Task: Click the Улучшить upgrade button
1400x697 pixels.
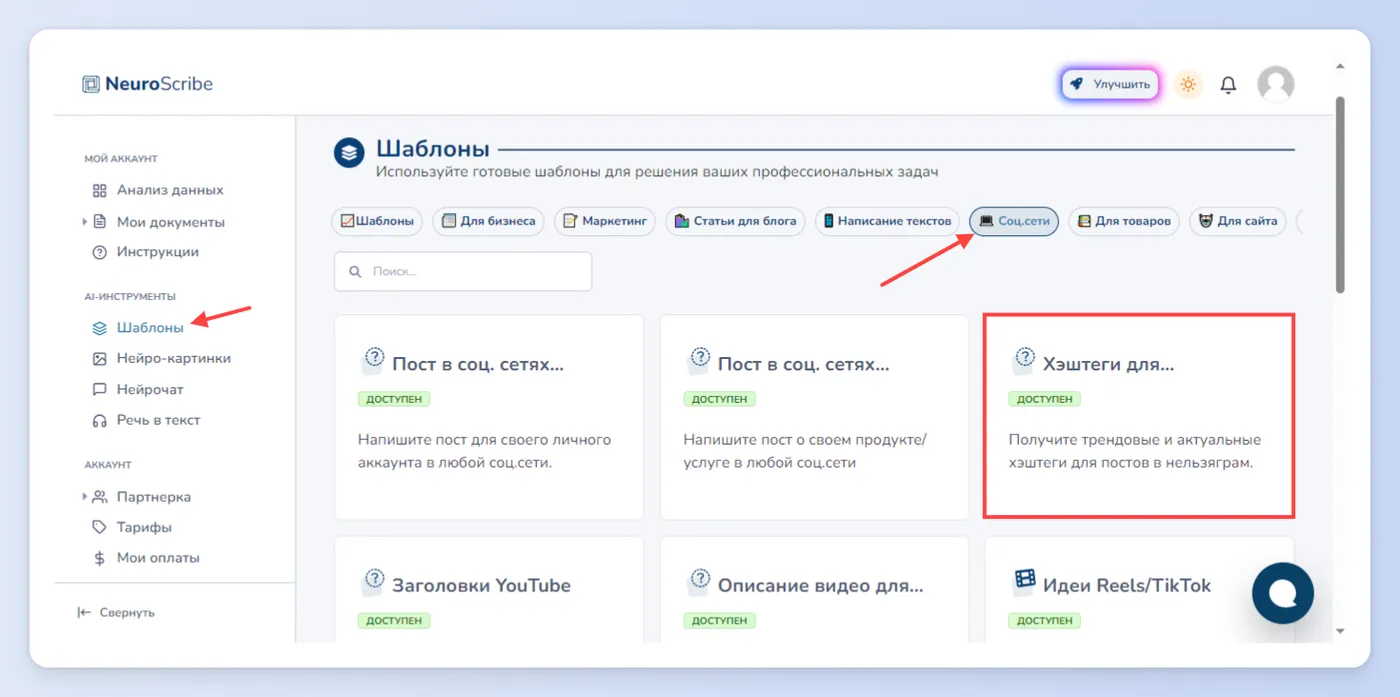Action: tap(1110, 85)
